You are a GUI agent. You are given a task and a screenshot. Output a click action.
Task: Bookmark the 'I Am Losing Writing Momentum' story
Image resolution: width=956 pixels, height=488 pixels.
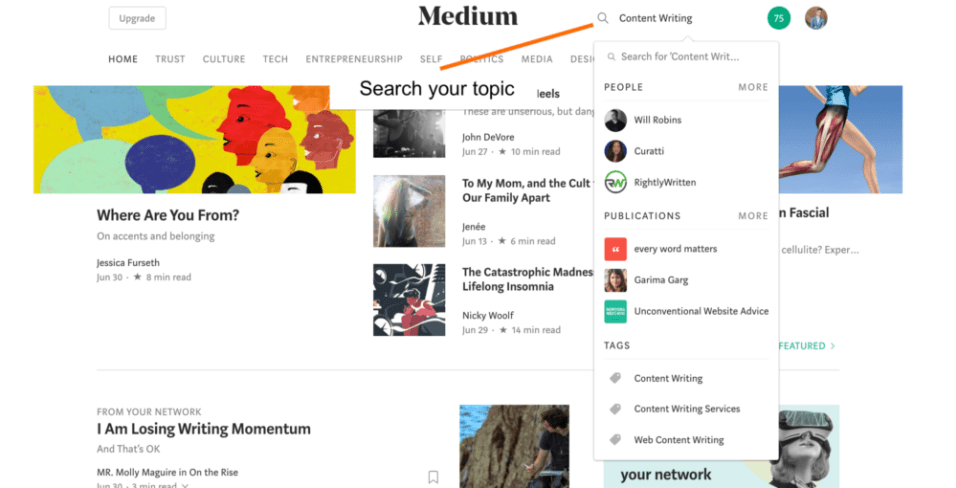433,477
